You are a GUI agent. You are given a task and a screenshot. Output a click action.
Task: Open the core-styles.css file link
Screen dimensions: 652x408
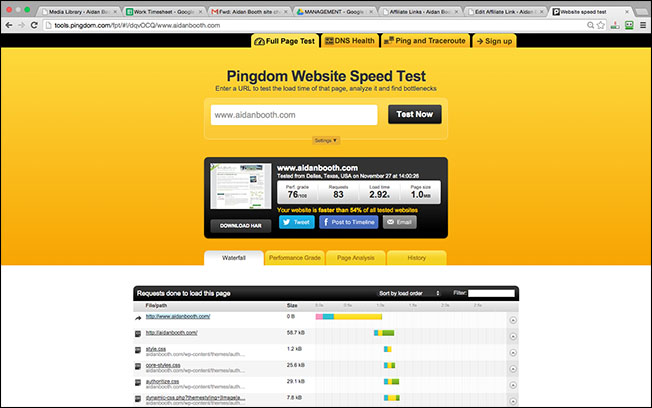click(x=163, y=365)
